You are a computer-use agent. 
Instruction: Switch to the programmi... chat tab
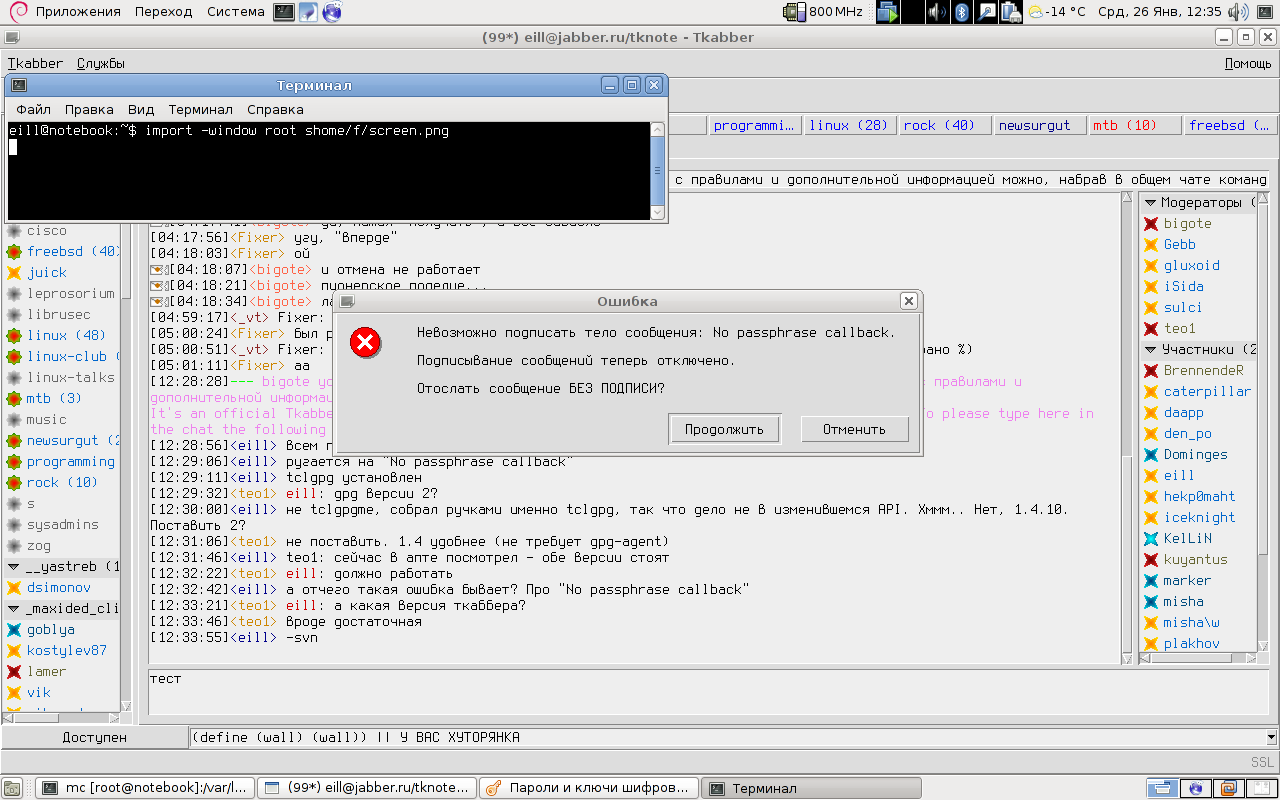pyautogui.click(x=753, y=126)
